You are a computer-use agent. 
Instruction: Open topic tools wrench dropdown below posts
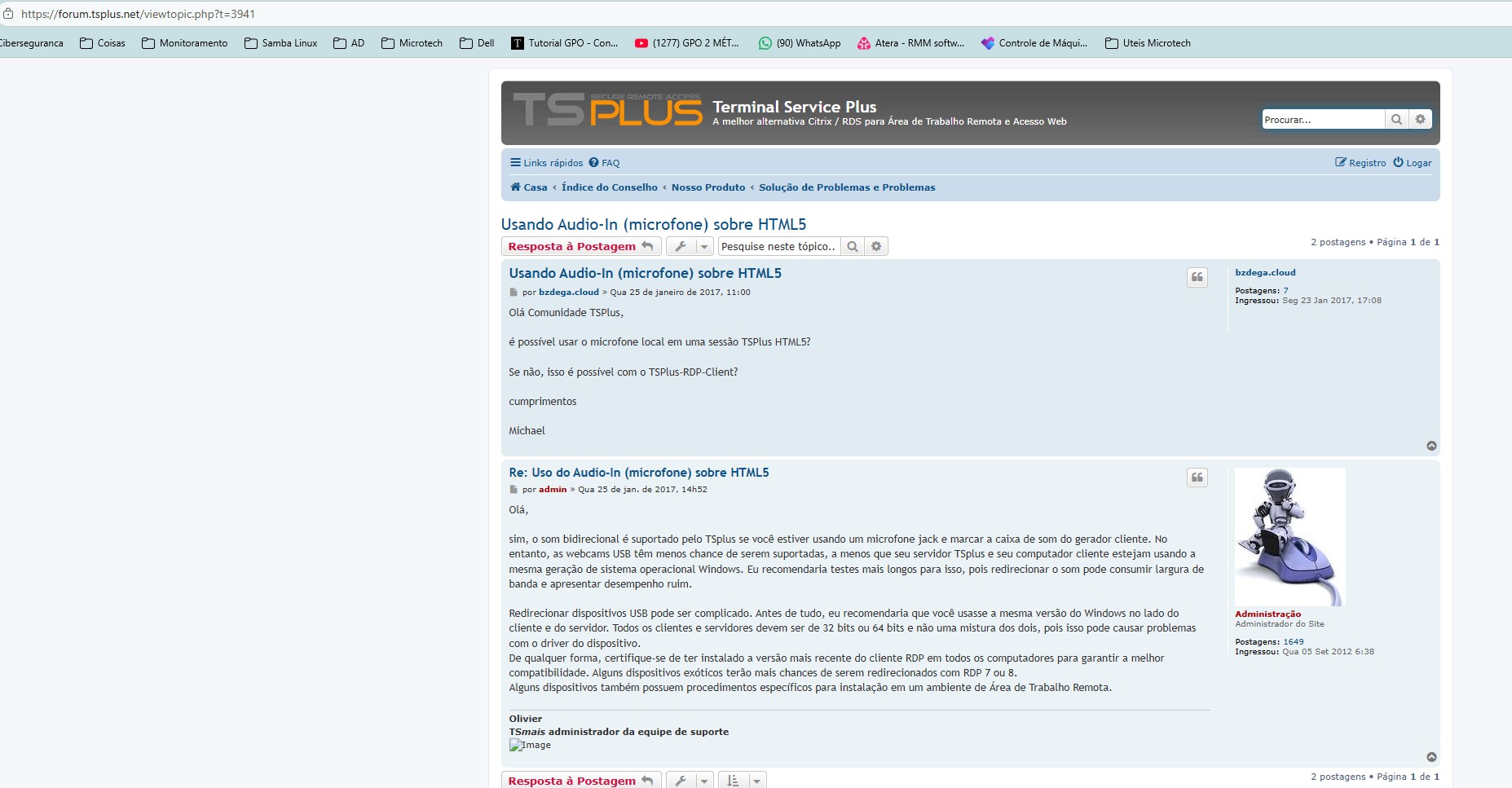[x=690, y=780]
